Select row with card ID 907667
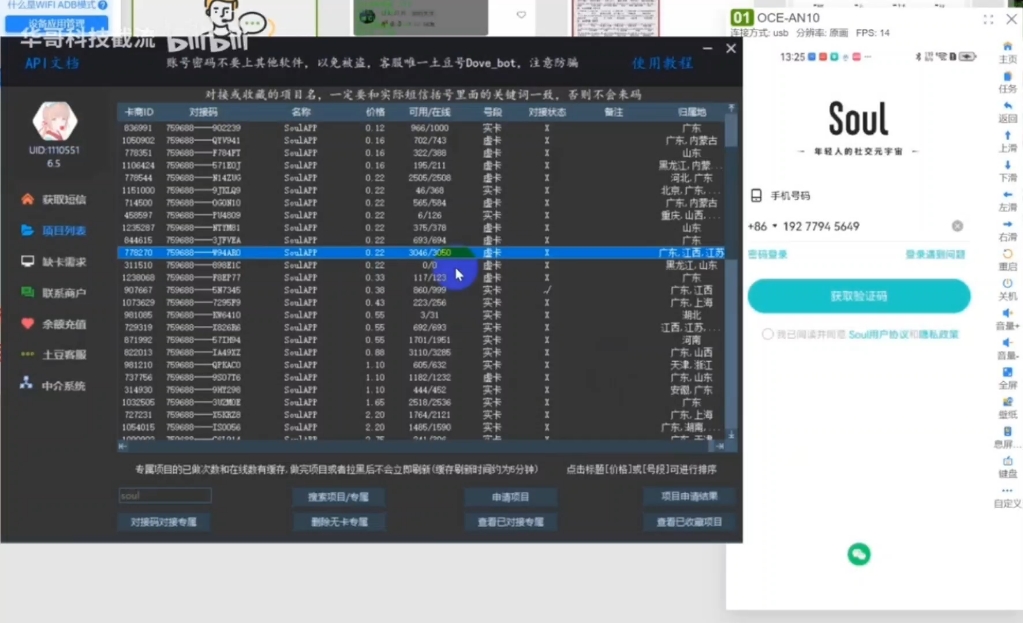1023x623 pixels. 421,290
